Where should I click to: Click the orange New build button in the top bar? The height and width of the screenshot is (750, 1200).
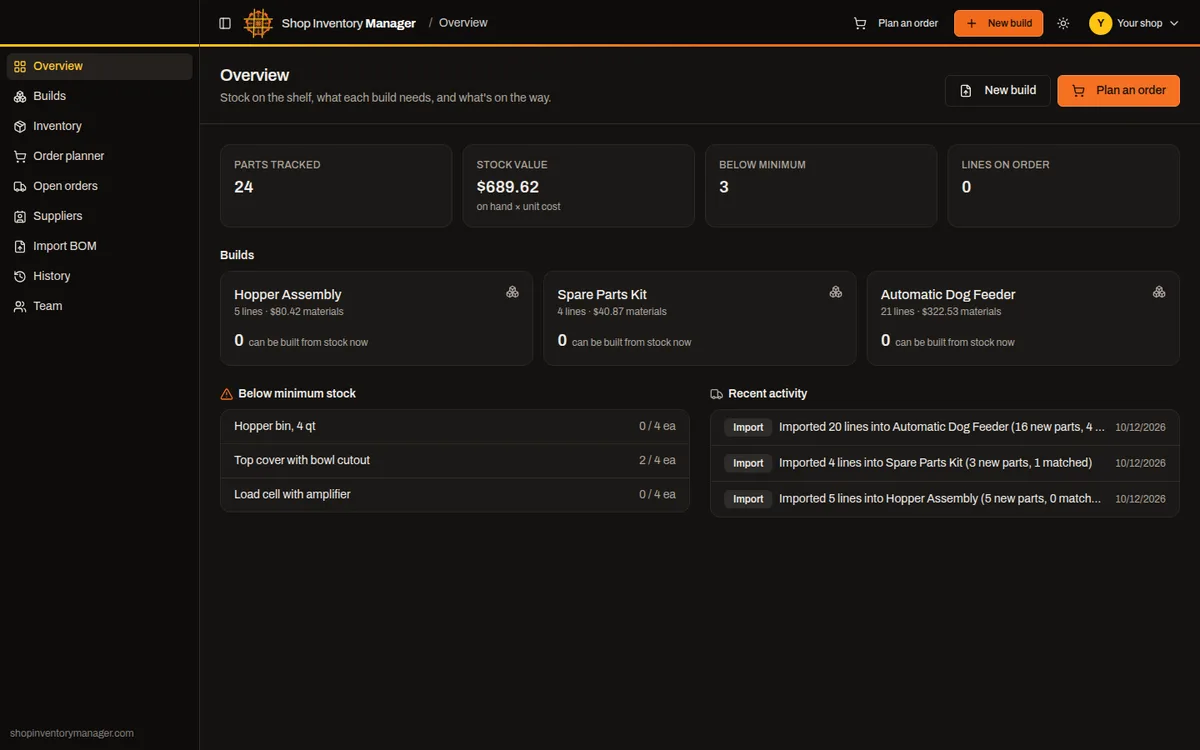pos(998,23)
